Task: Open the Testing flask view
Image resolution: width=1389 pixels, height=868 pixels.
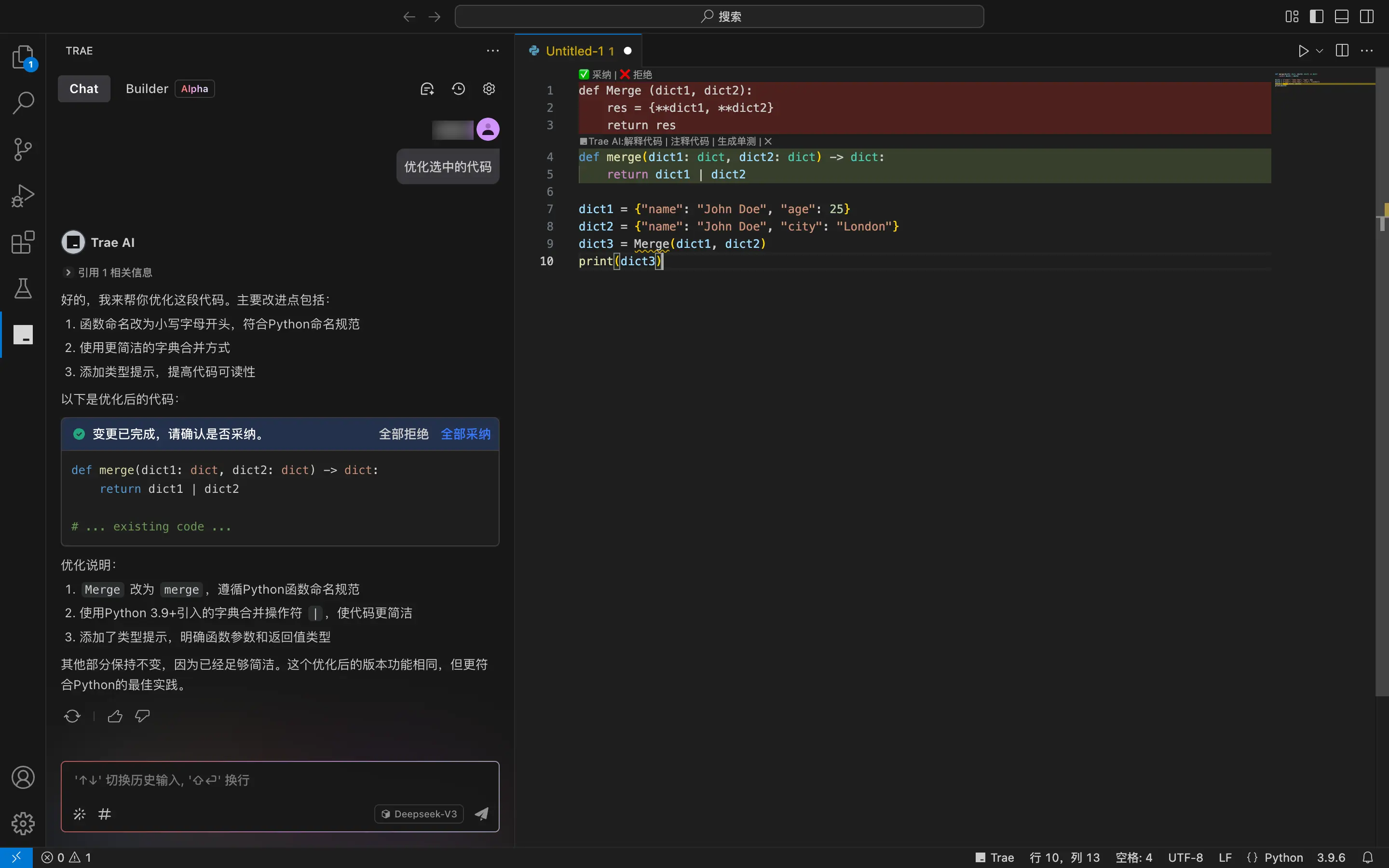Action: [x=23, y=288]
